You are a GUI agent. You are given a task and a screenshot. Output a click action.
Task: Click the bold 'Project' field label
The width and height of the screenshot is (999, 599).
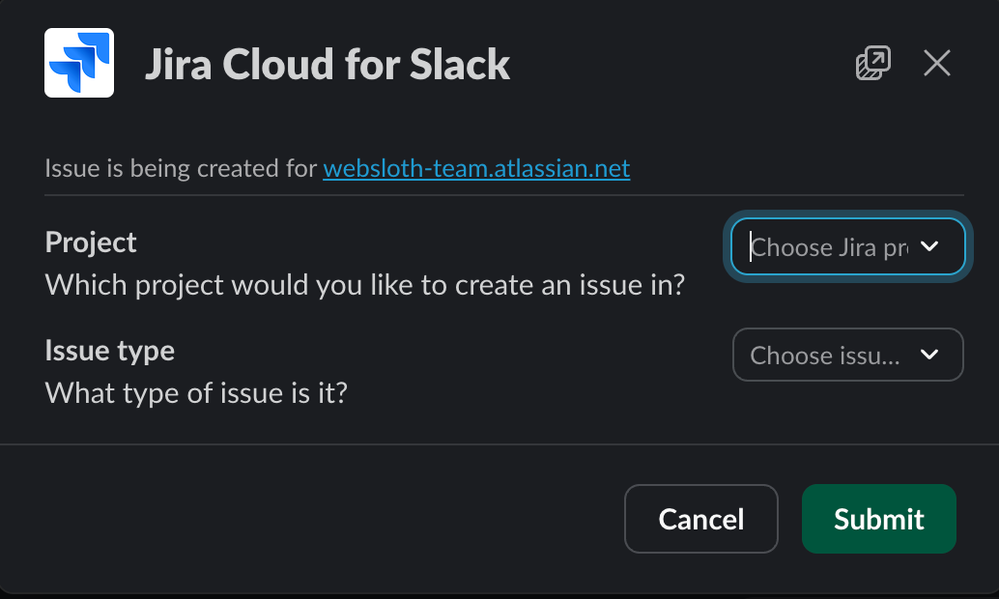[x=91, y=242]
